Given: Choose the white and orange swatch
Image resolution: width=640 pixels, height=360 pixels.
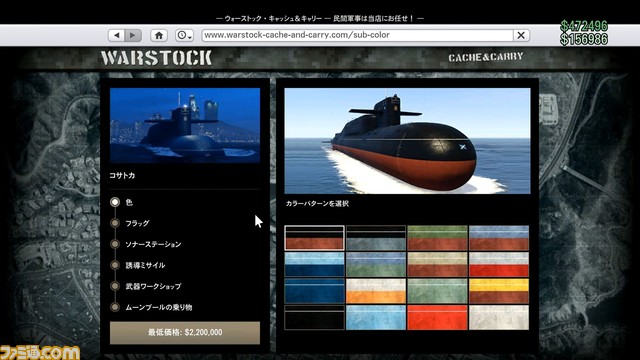Looking at the screenshot, I should [x=376, y=291].
